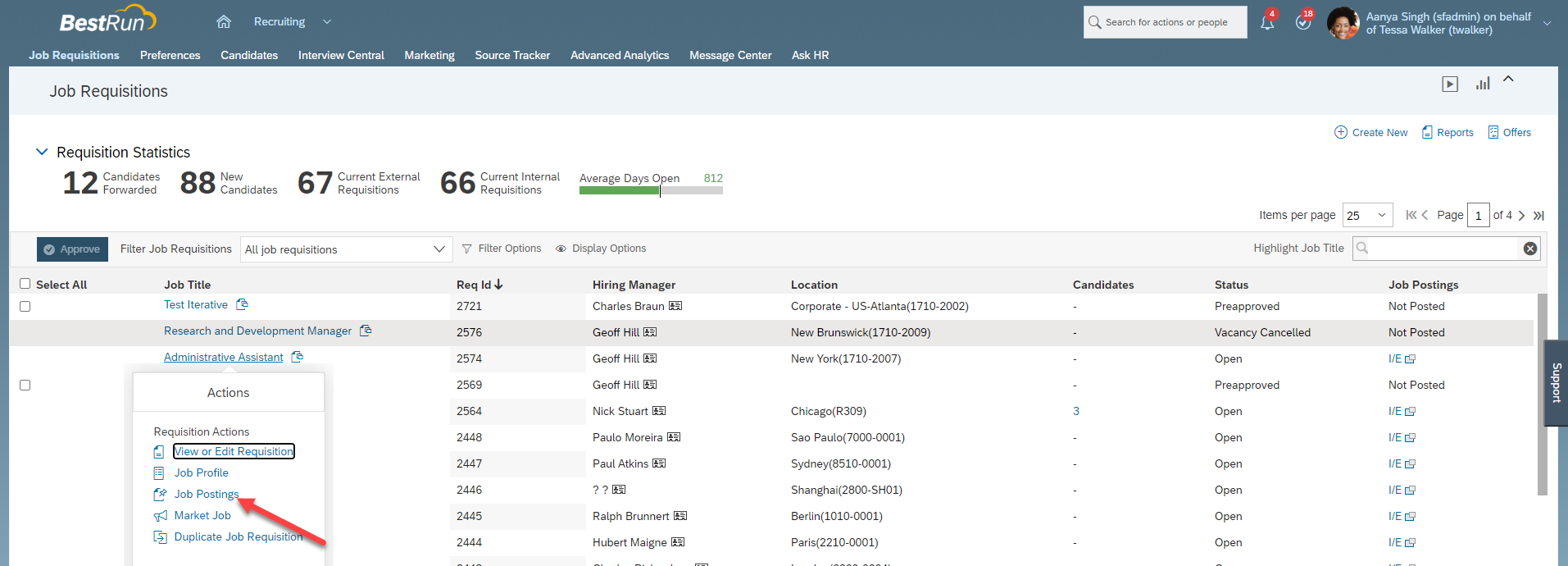This screenshot has width=1568, height=566.
Task: Open the notifications bell
Action: 1267,22
